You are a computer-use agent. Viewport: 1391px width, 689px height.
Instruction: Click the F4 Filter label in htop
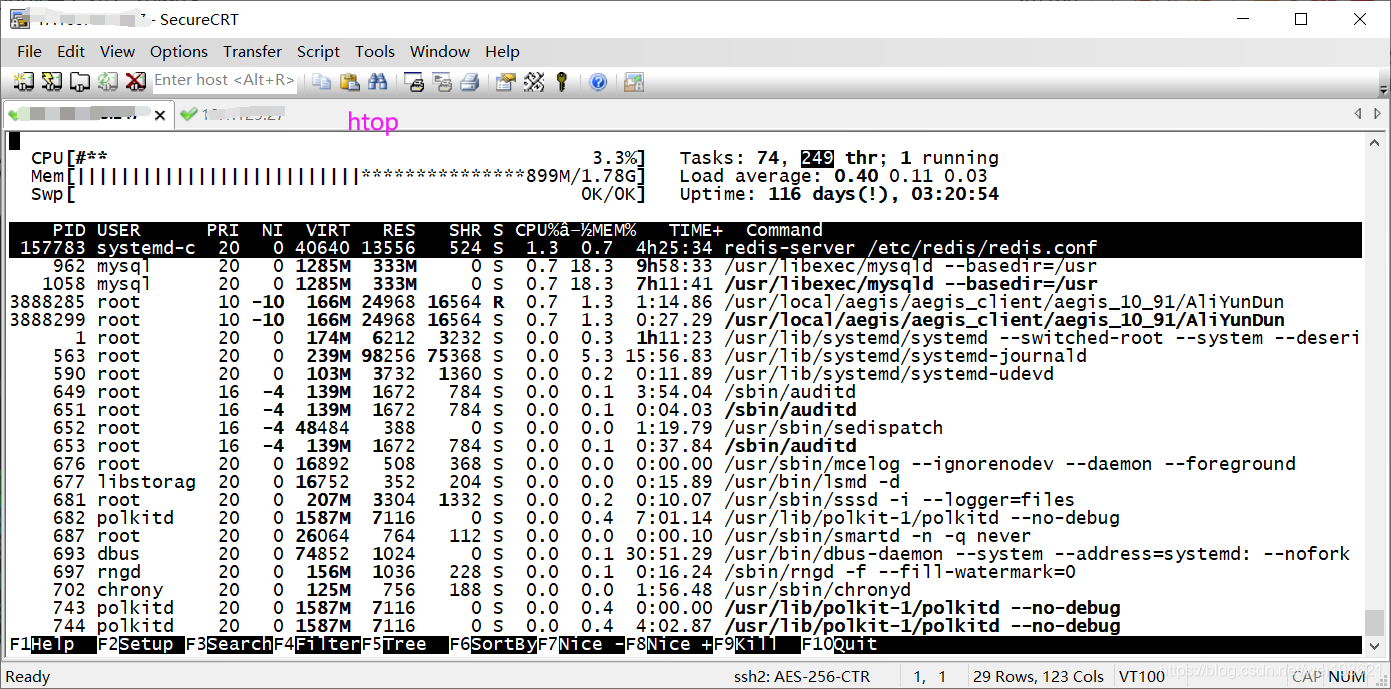(317, 644)
